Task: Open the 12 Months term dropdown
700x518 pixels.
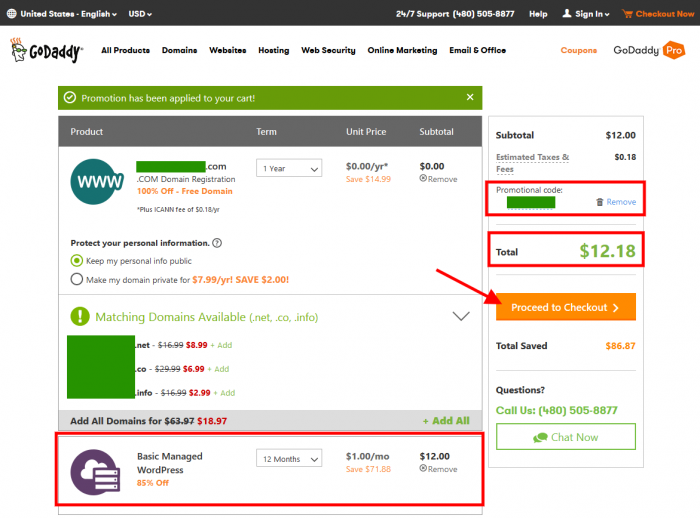Action: [289, 459]
